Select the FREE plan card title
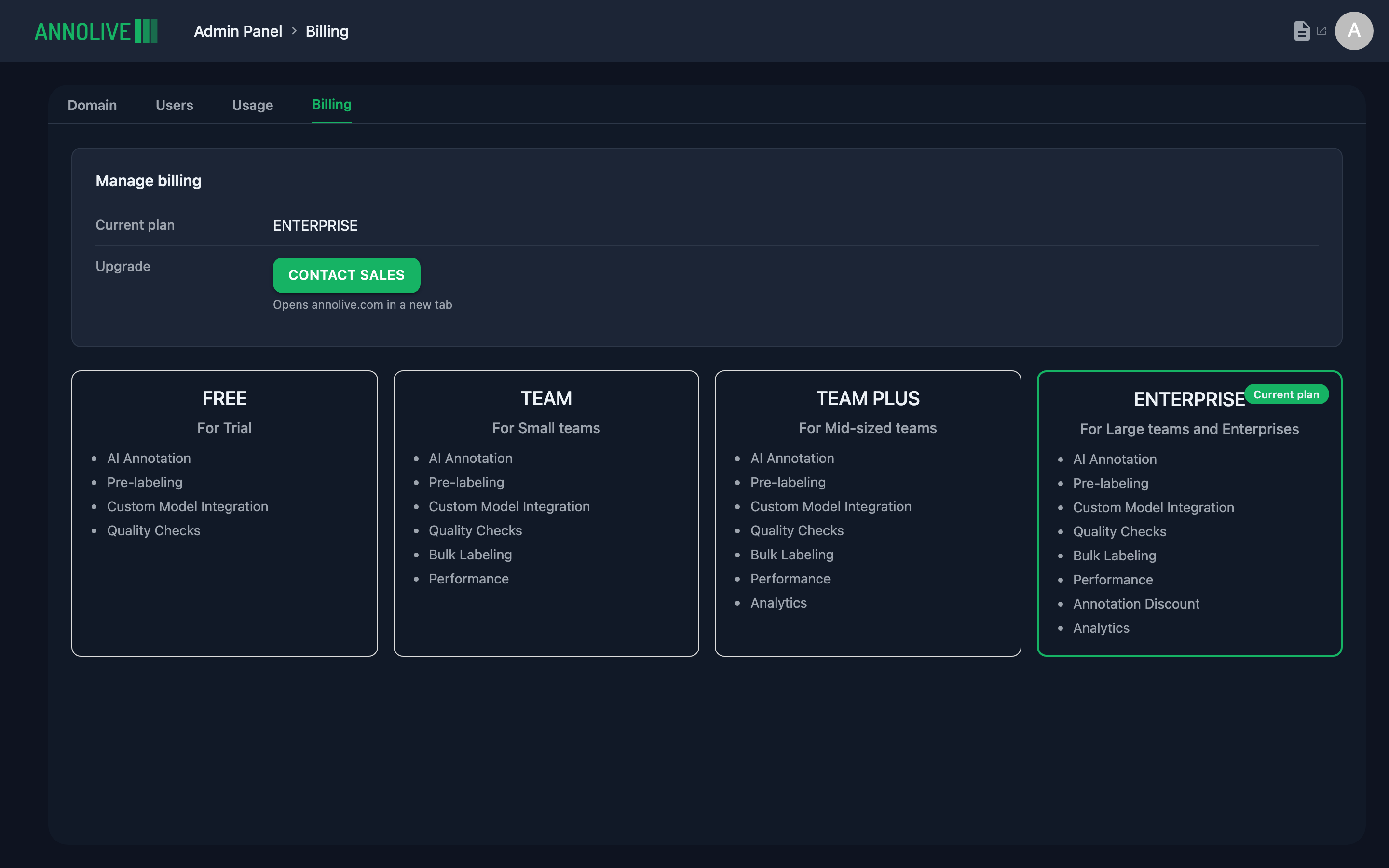The width and height of the screenshot is (1389, 868). pyautogui.click(x=224, y=398)
